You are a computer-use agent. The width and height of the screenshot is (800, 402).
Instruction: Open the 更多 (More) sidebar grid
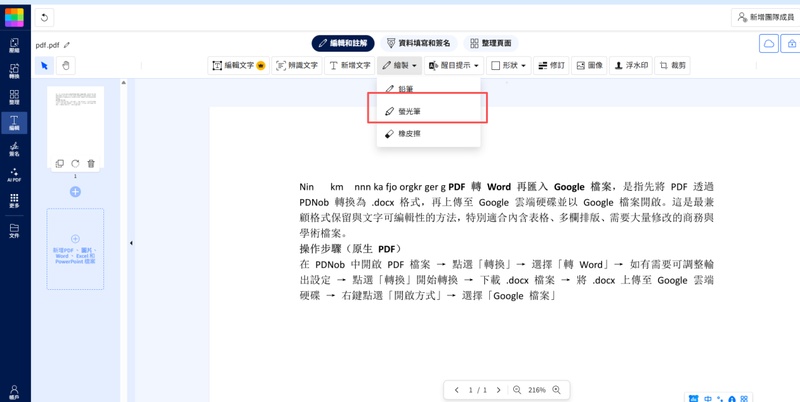pos(14,201)
